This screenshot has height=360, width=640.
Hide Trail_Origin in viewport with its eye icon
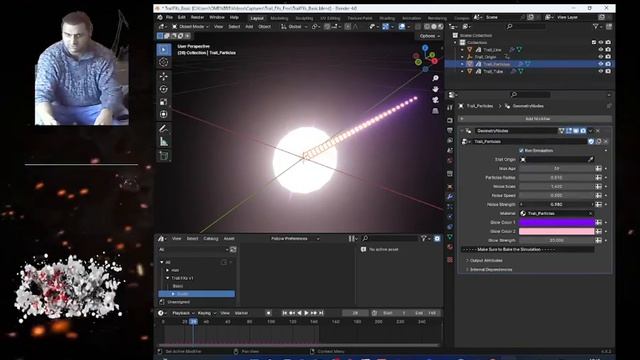pos(600,57)
